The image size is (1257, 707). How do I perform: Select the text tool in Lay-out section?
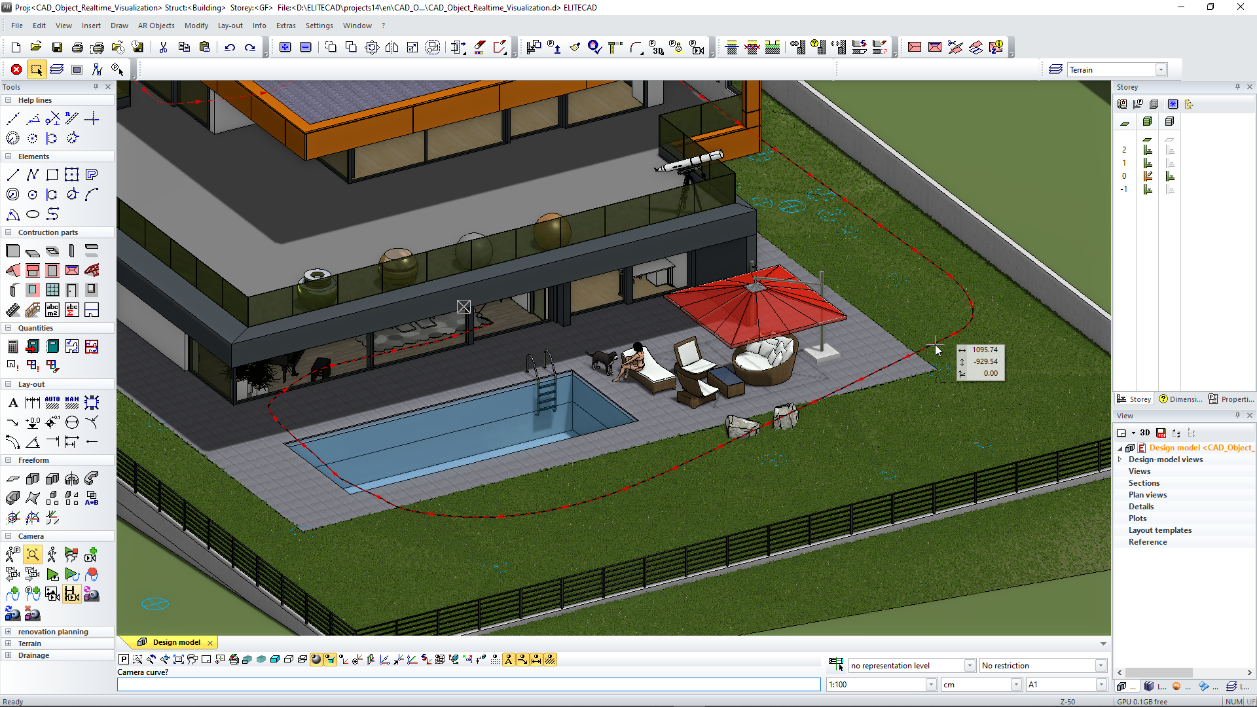(13, 402)
